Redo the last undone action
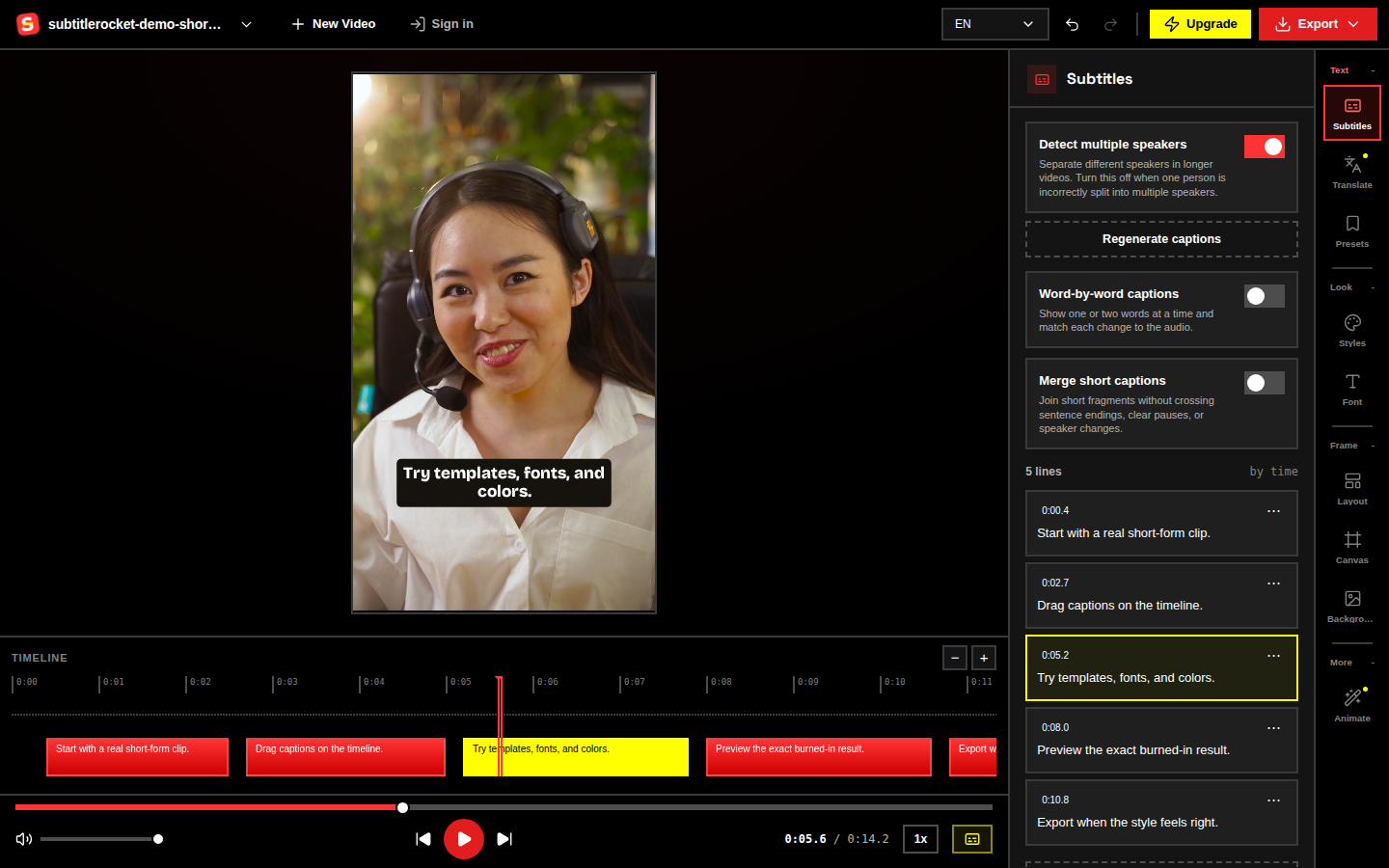The image size is (1389, 868). click(x=1110, y=24)
